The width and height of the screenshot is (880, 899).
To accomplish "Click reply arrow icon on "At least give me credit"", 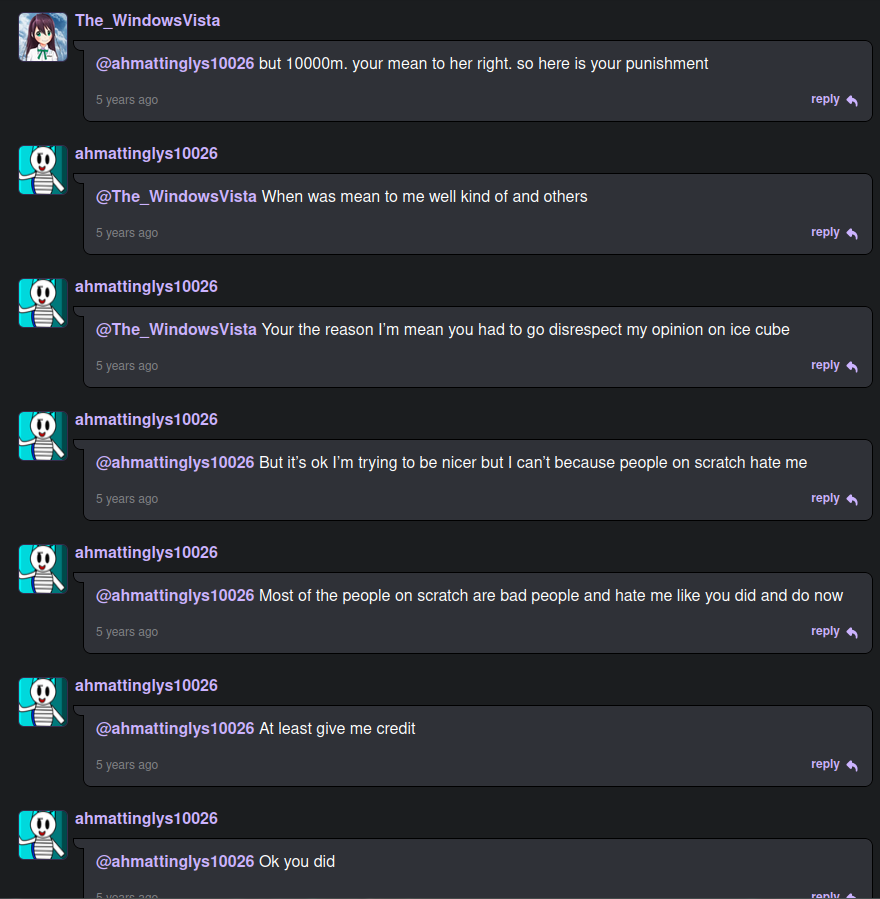I will pyautogui.click(x=852, y=766).
